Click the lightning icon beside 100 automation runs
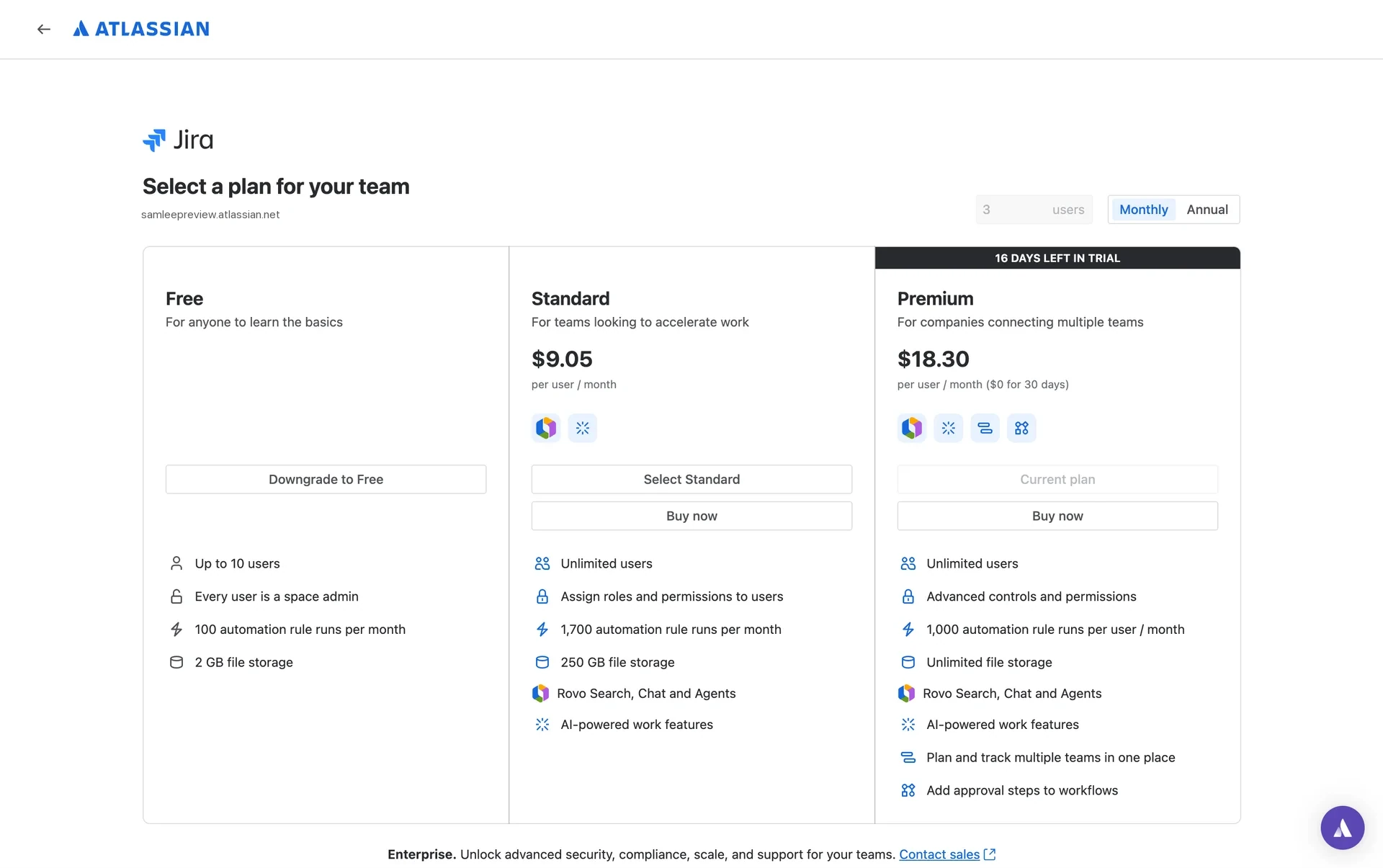 [176, 630]
